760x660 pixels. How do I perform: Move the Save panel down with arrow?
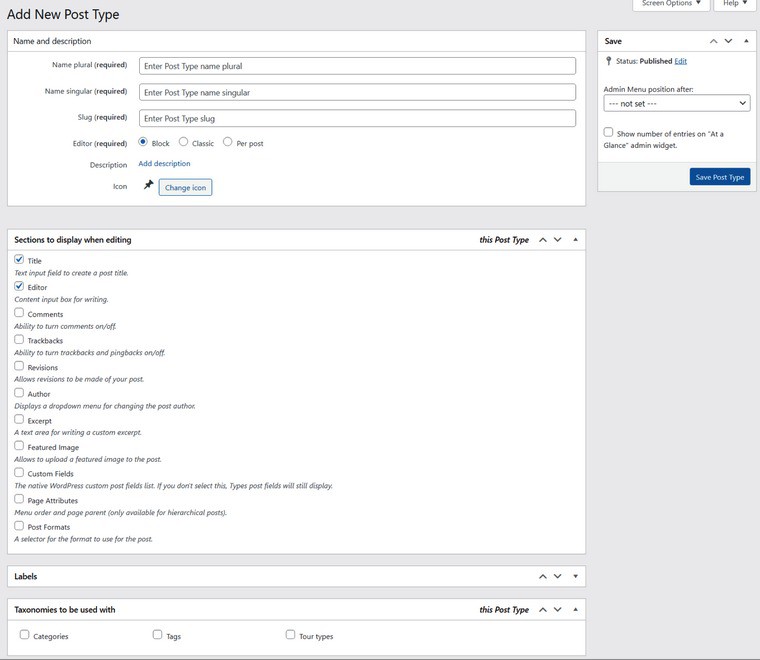[x=729, y=41]
